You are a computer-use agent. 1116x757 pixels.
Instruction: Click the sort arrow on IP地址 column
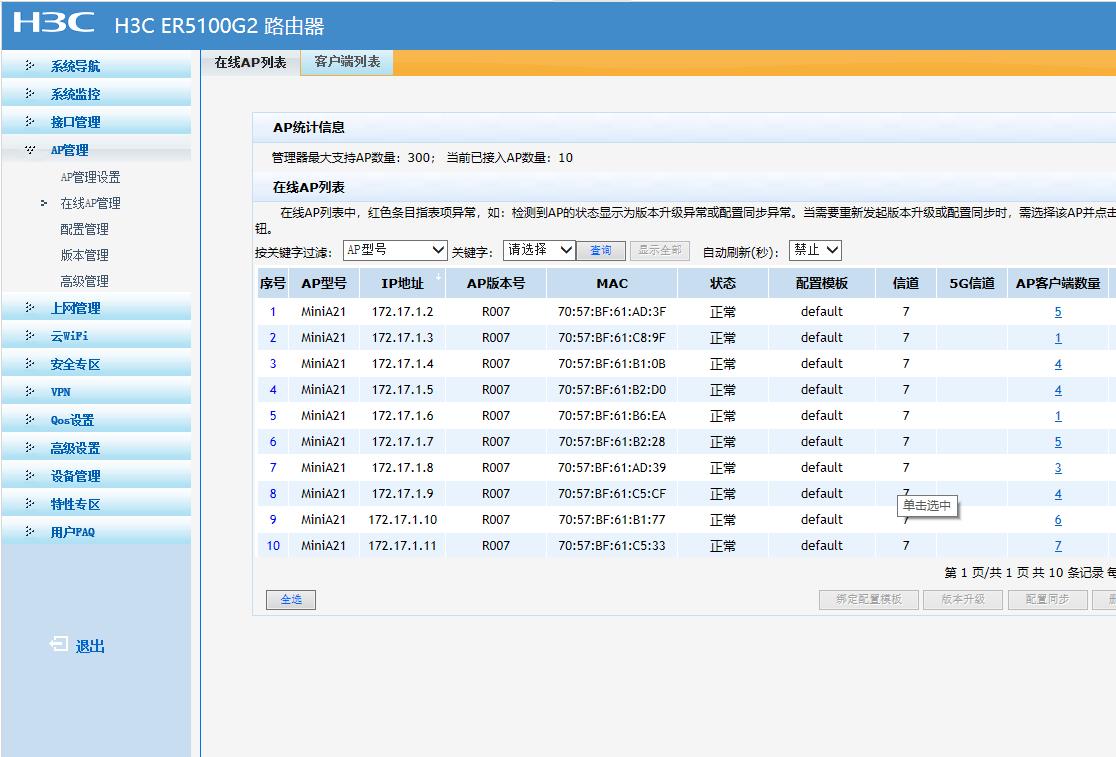(438, 276)
